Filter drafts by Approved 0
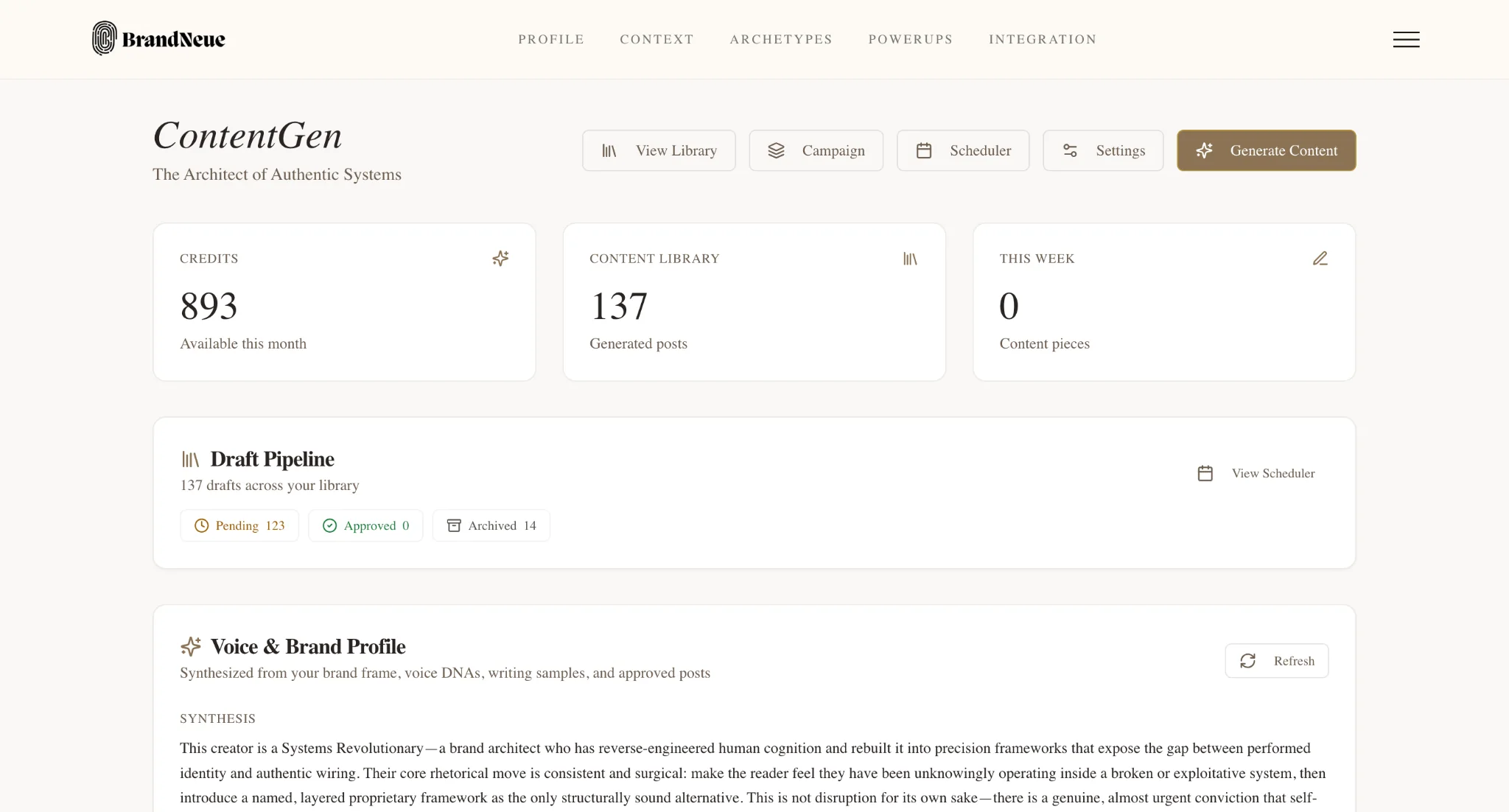This screenshot has height=812, width=1509. (x=365, y=525)
